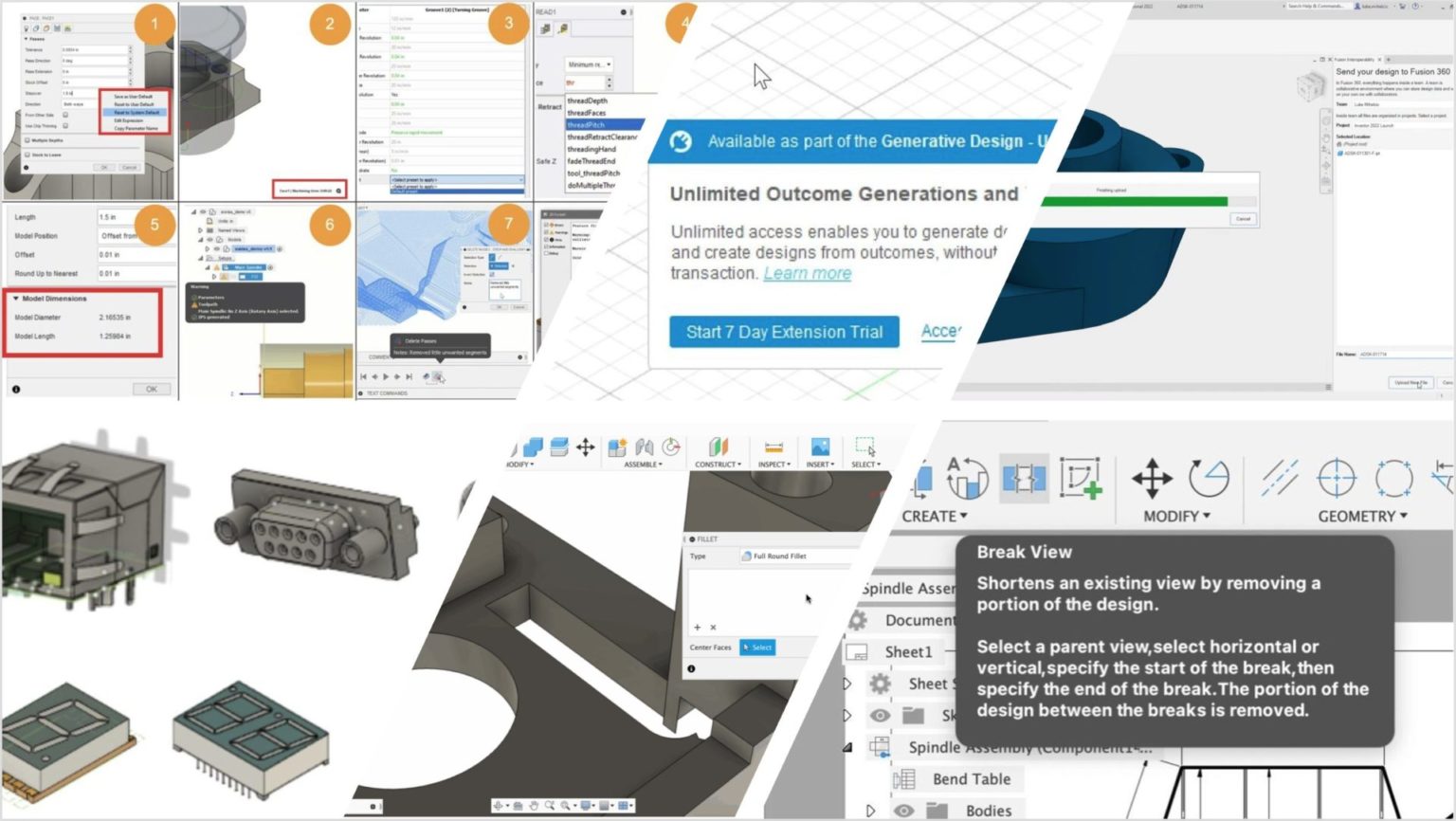Collapse the Model Dimensions section
The height and width of the screenshot is (821, 1456).
(x=18, y=298)
